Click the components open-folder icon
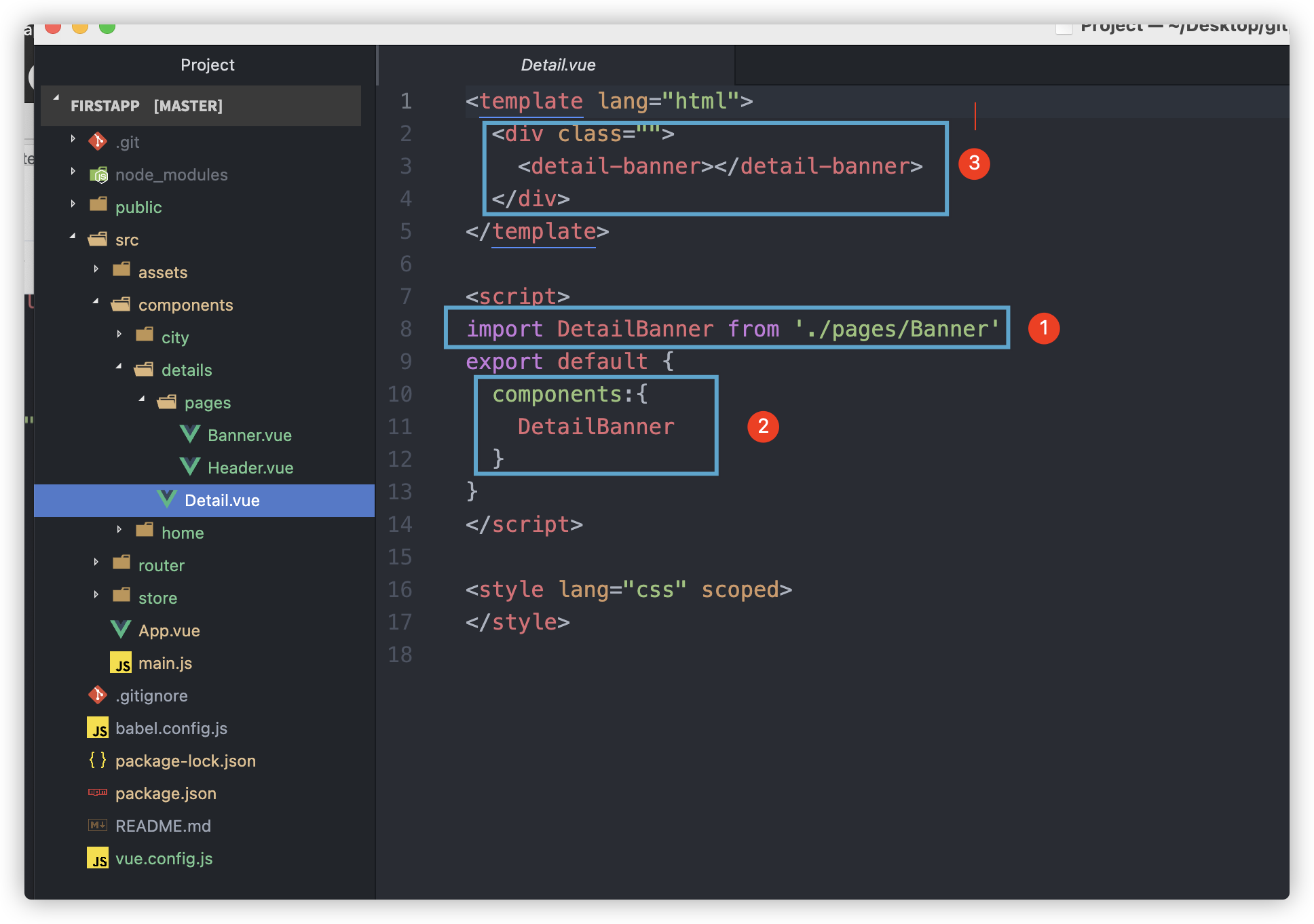The width and height of the screenshot is (1314, 924). pos(121,304)
